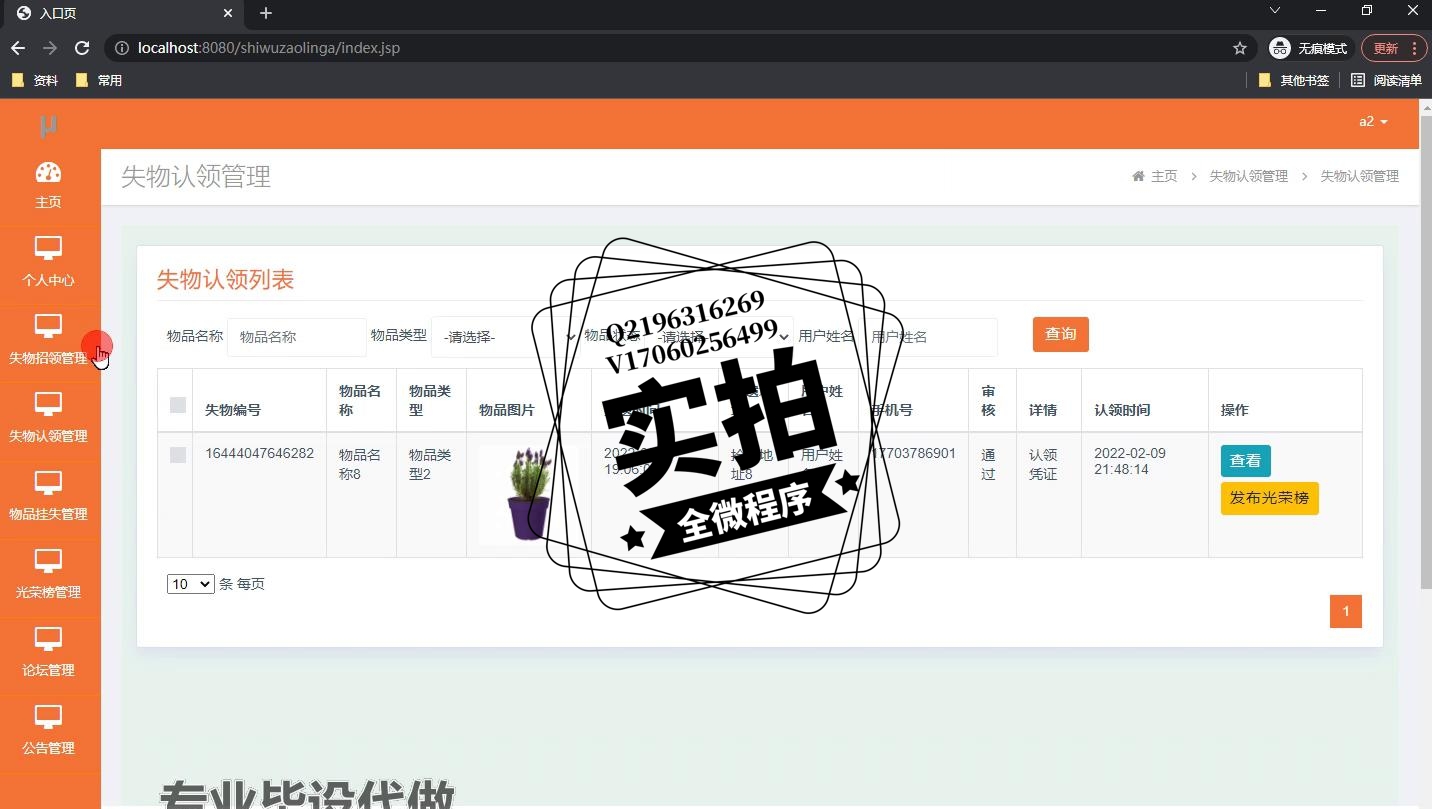Open 论坛管理 sidebar icon

(x=48, y=638)
